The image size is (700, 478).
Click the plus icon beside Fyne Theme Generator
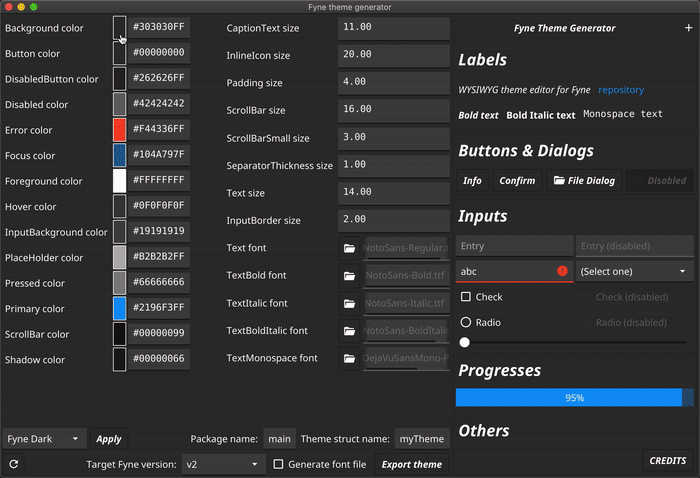[x=688, y=28]
